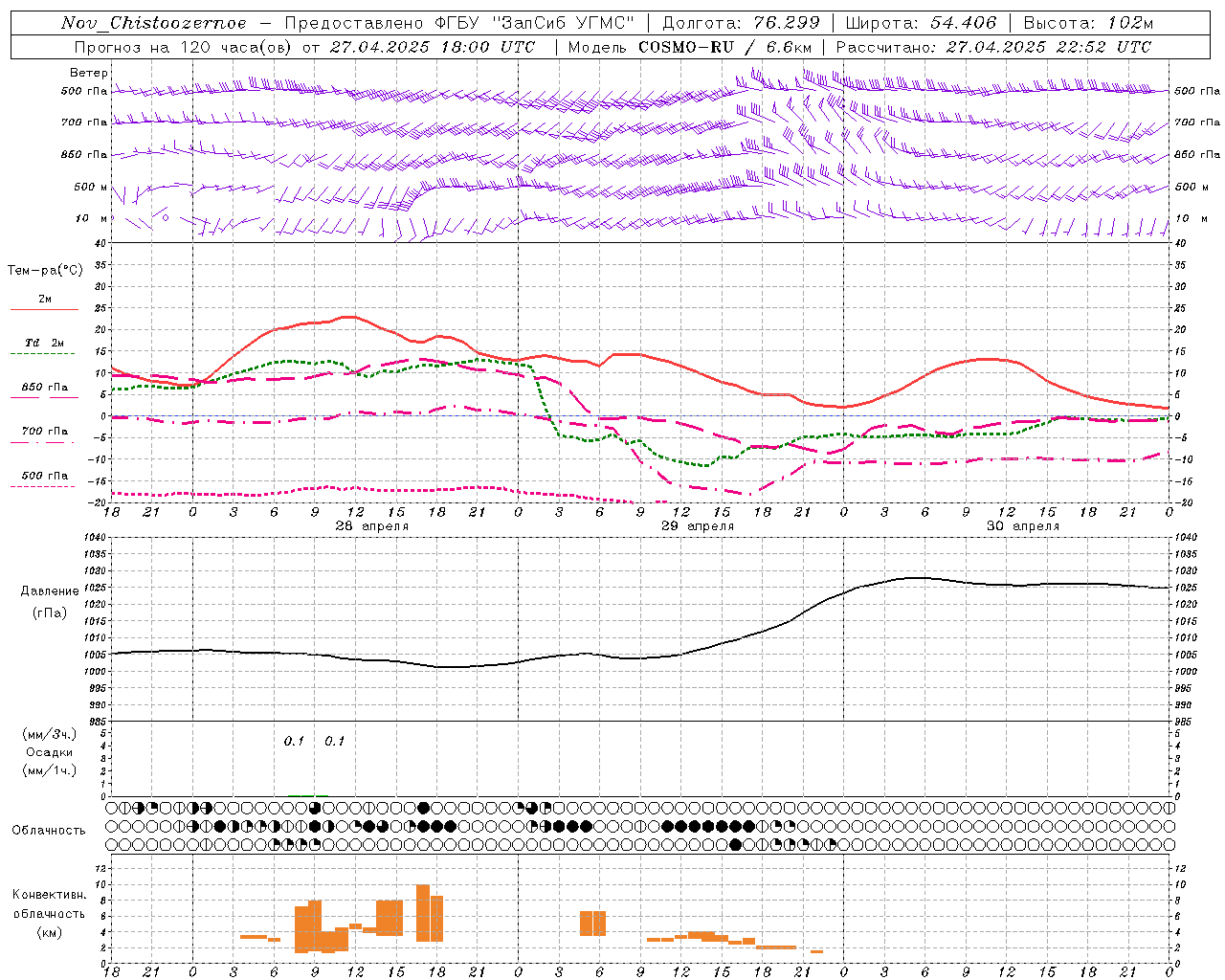The height and width of the screenshot is (980, 1225).
Task: Click the solid red 2м temperature legend line
Action: coord(44,309)
